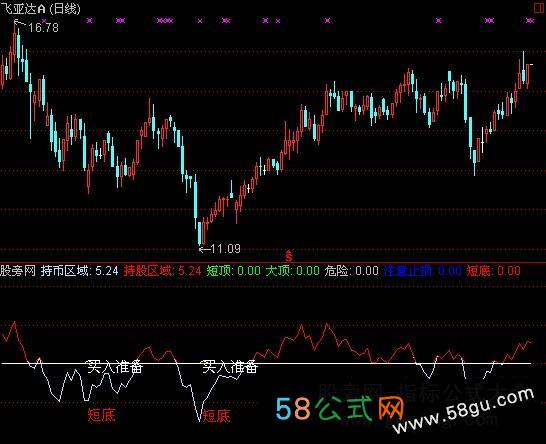Click the 11.09 low price label

coord(226,249)
